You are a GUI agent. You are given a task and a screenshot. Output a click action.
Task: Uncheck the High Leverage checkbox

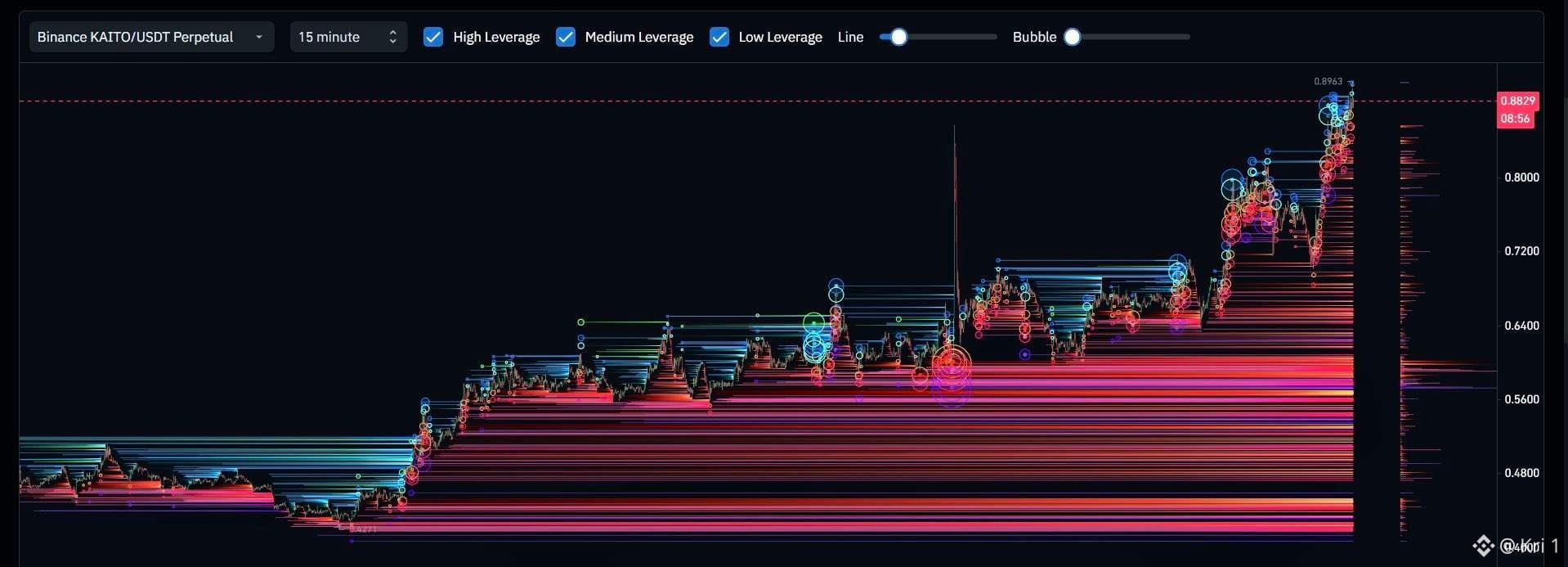point(433,37)
